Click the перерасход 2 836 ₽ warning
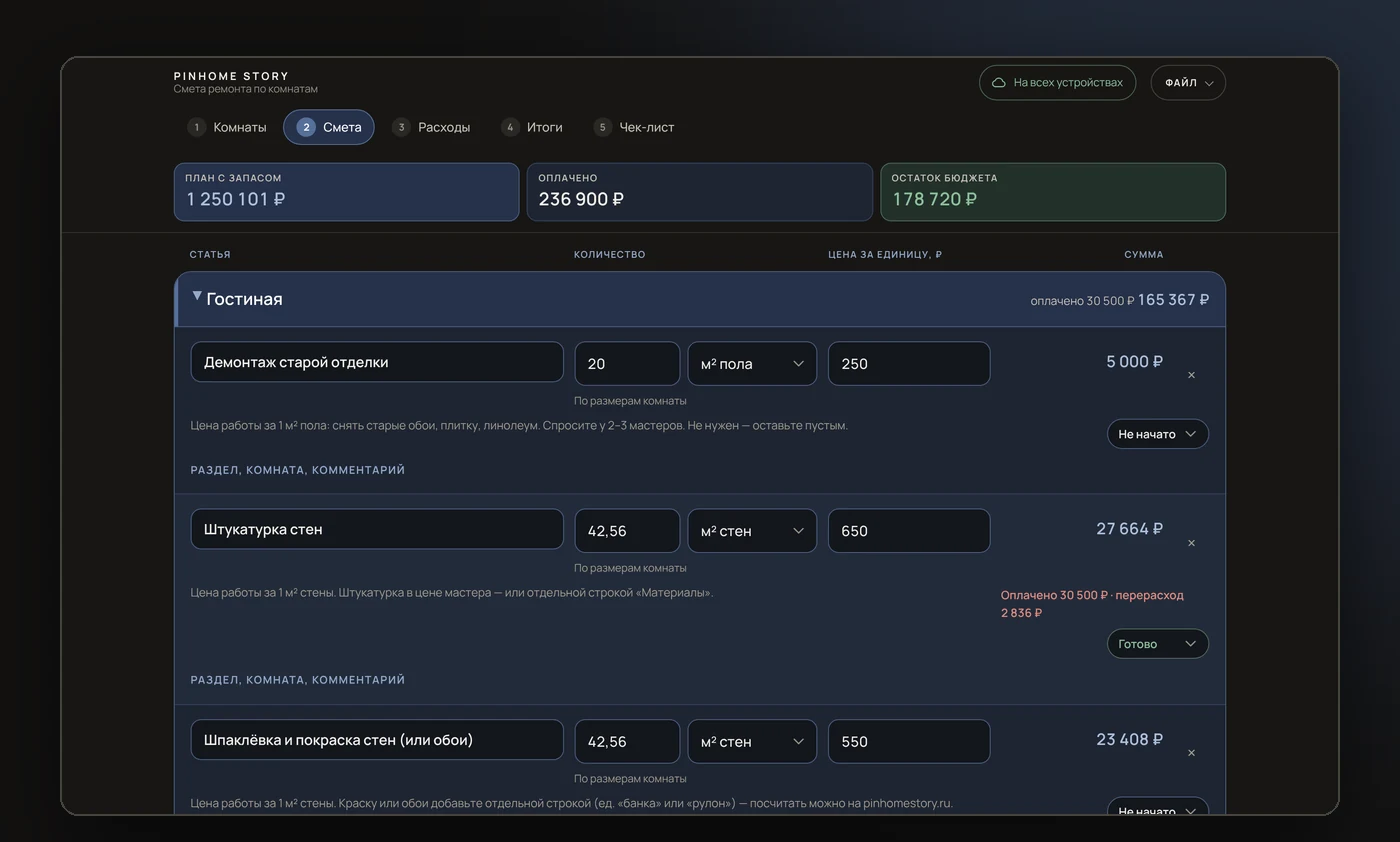Viewport: 1400px width, 842px height. pyautogui.click(x=1092, y=604)
